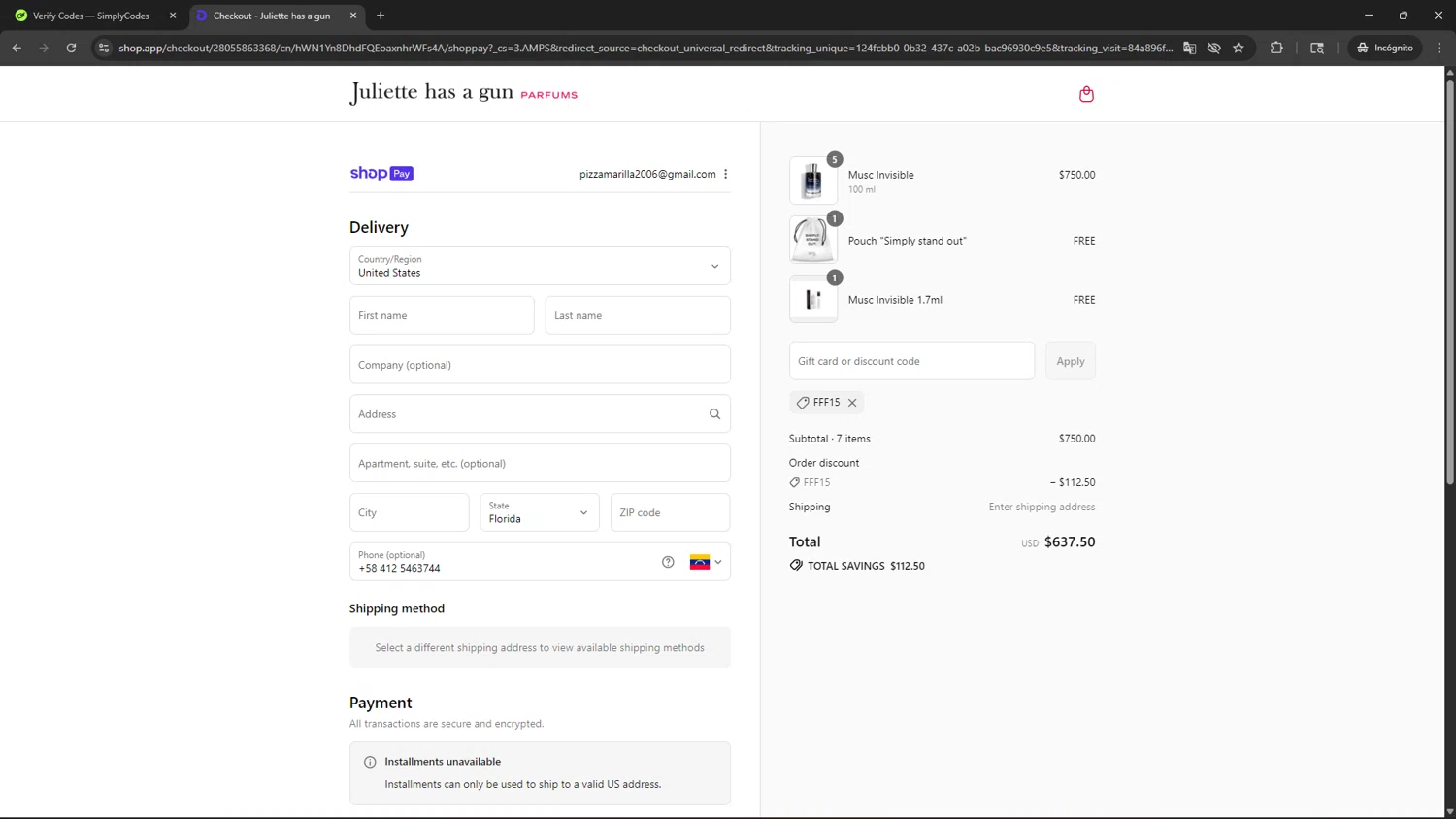The height and width of the screenshot is (819, 1456).
Task: Click the Gift card or discount code field
Action: (911, 361)
